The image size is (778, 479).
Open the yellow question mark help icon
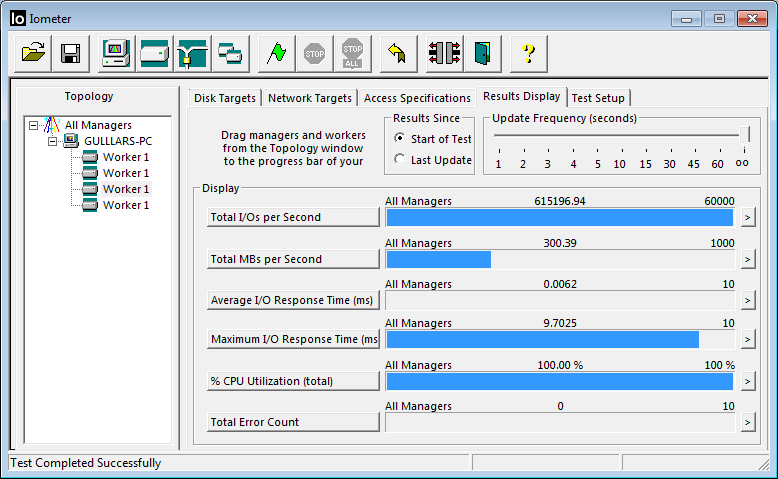[529, 54]
